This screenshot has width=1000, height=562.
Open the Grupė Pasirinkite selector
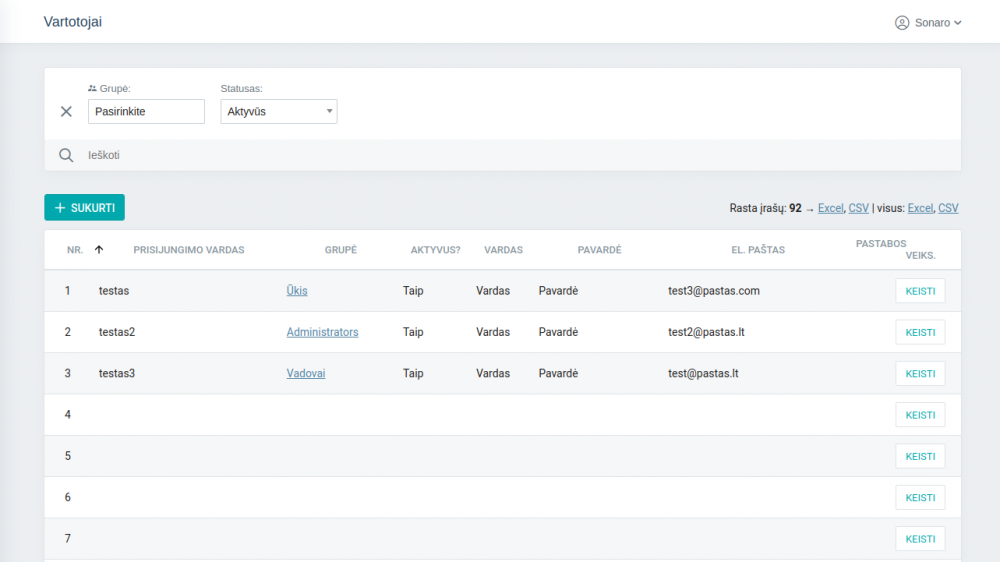click(x=146, y=112)
